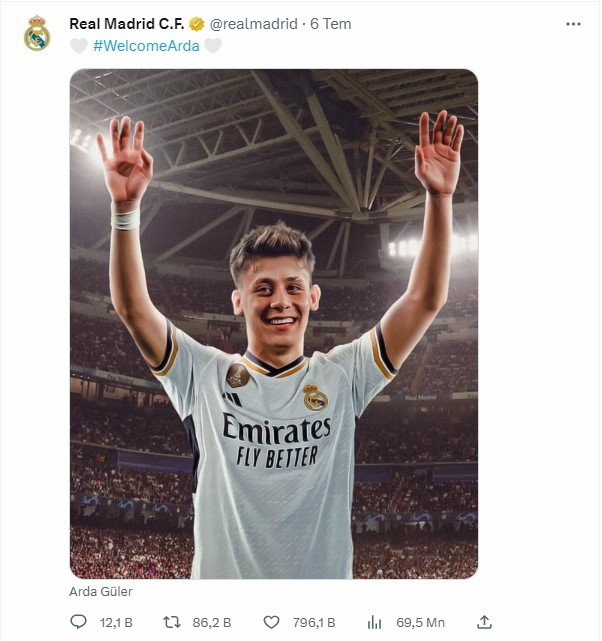The height and width of the screenshot is (641, 602).
Task: Toggle the retweet arrows icon
Action: point(172,622)
